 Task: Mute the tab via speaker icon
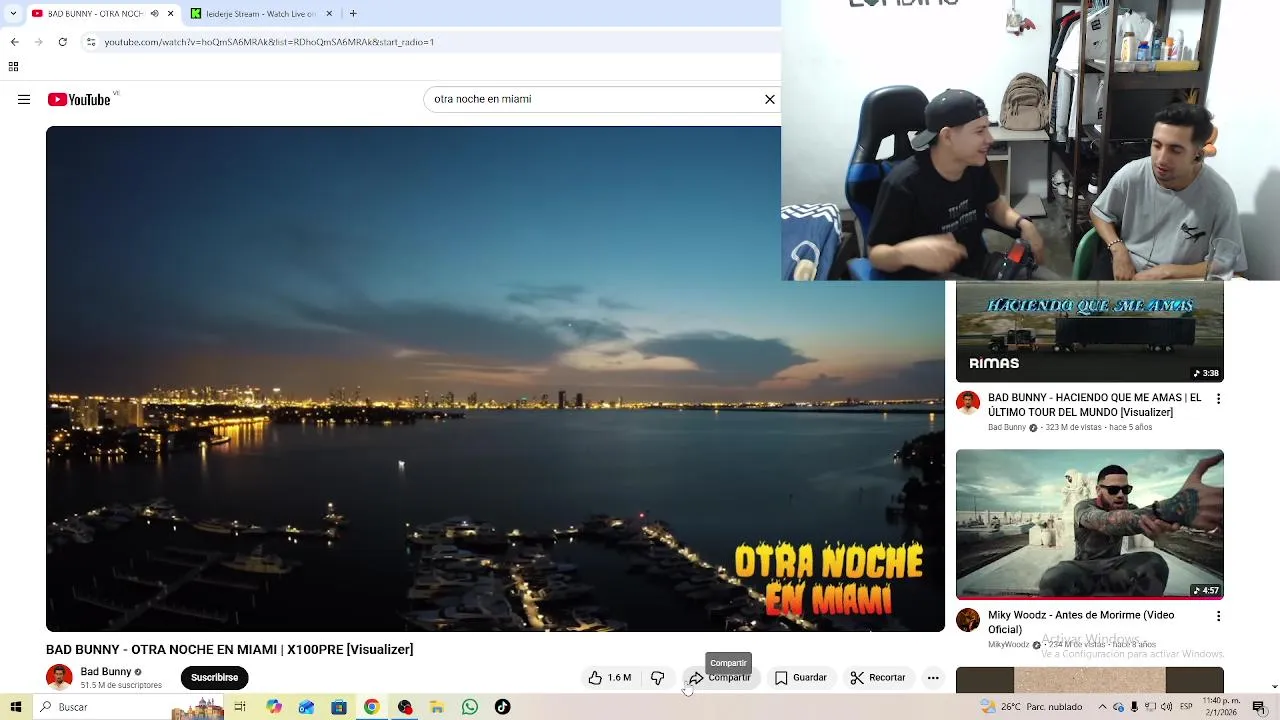tap(154, 14)
